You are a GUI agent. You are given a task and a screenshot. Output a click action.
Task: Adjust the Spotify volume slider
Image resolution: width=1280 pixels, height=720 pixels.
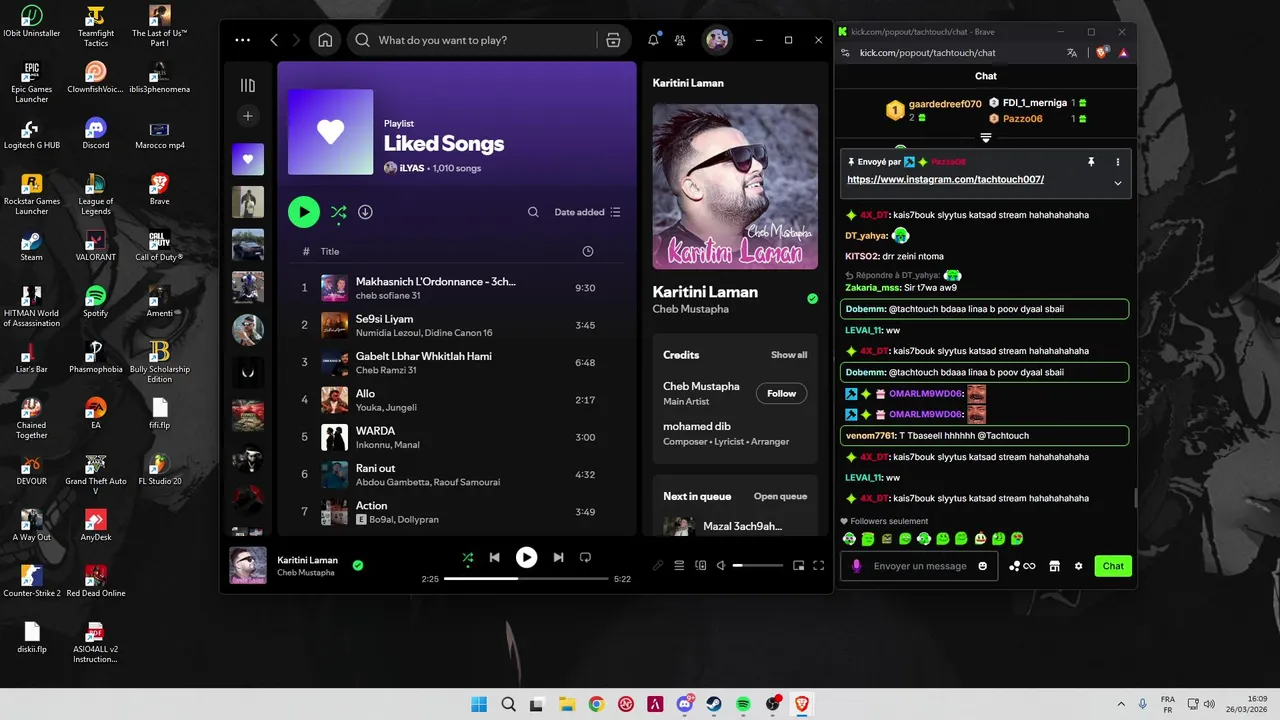(x=758, y=565)
